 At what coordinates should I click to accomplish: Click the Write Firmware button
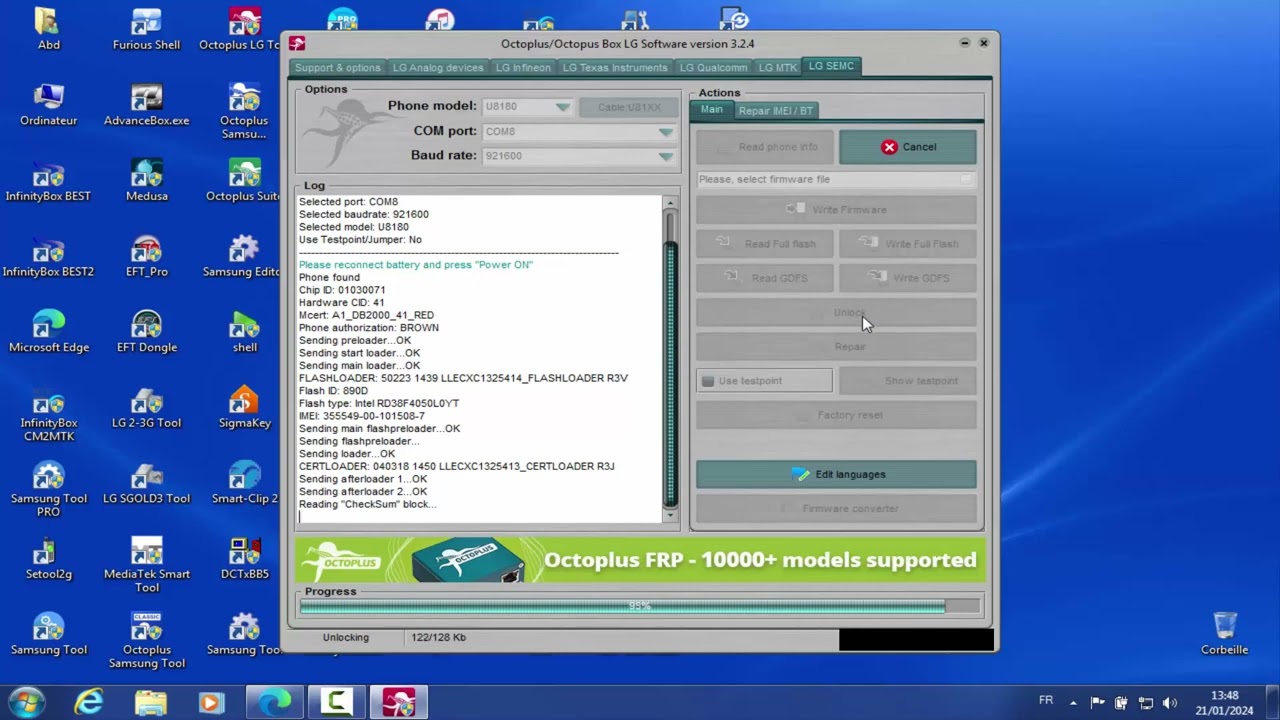[x=836, y=209]
